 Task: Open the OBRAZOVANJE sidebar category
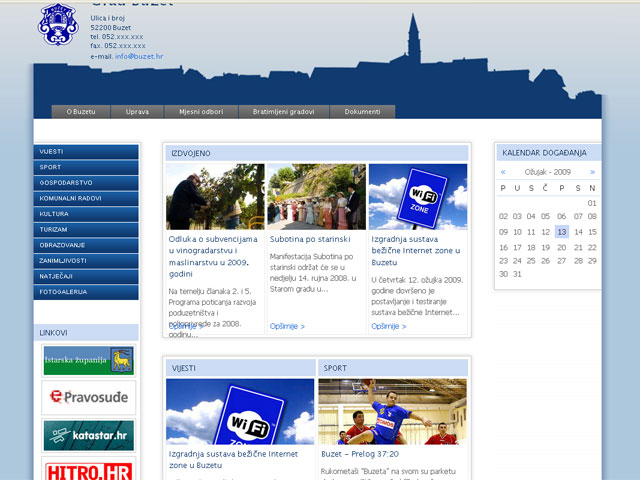[86, 245]
